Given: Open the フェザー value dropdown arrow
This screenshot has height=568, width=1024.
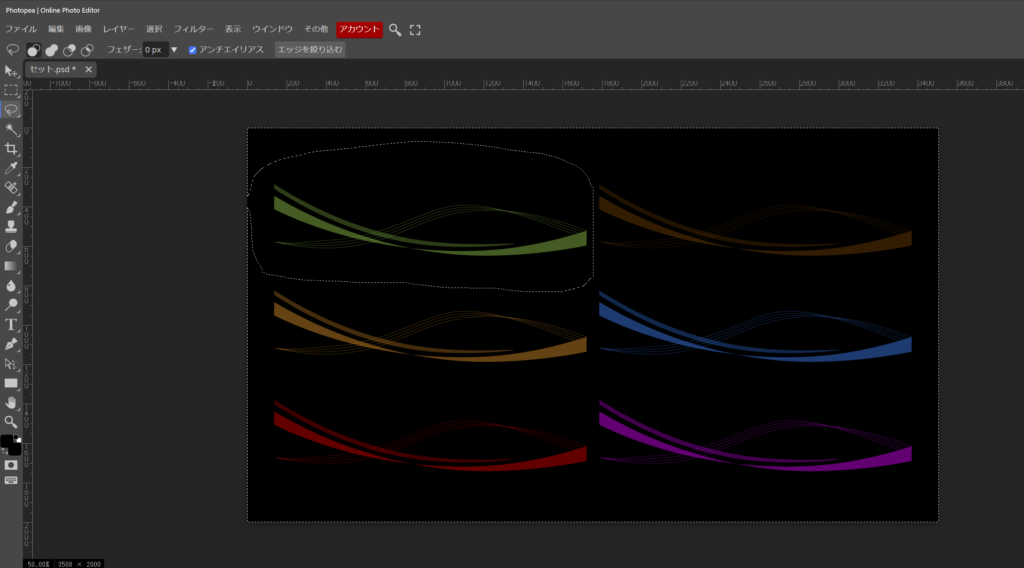Looking at the screenshot, I should point(174,49).
